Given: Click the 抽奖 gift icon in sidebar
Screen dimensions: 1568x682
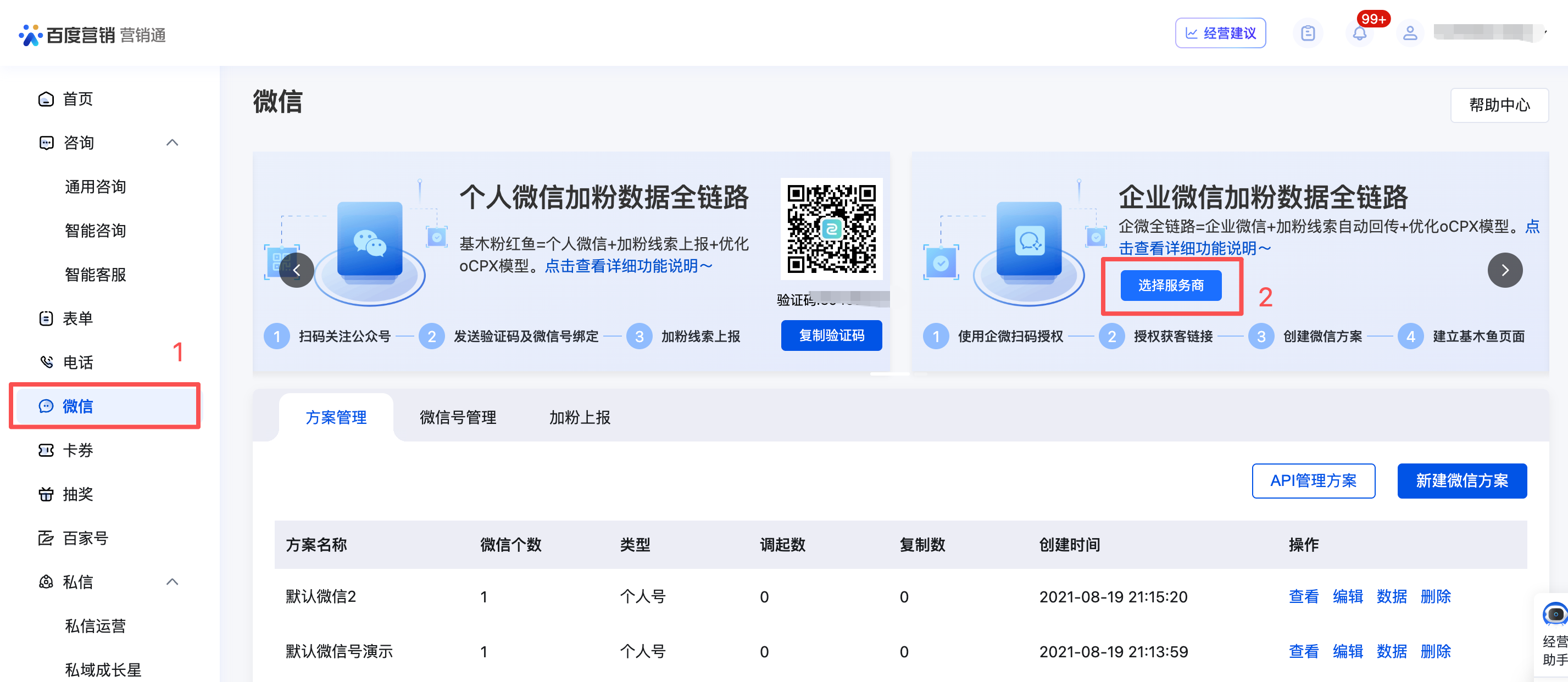Looking at the screenshot, I should point(46,494).
